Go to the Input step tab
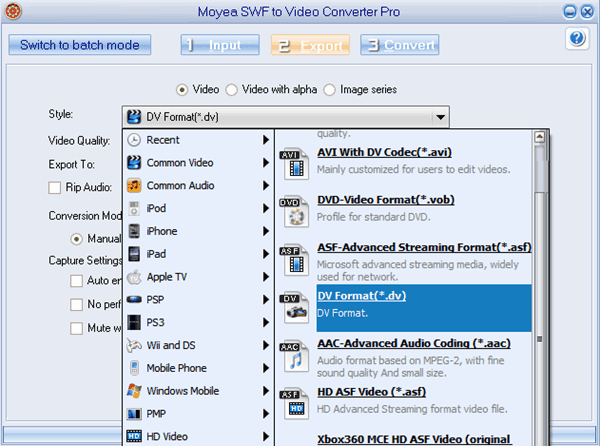The image size is (600, 446). pos(220,45)
